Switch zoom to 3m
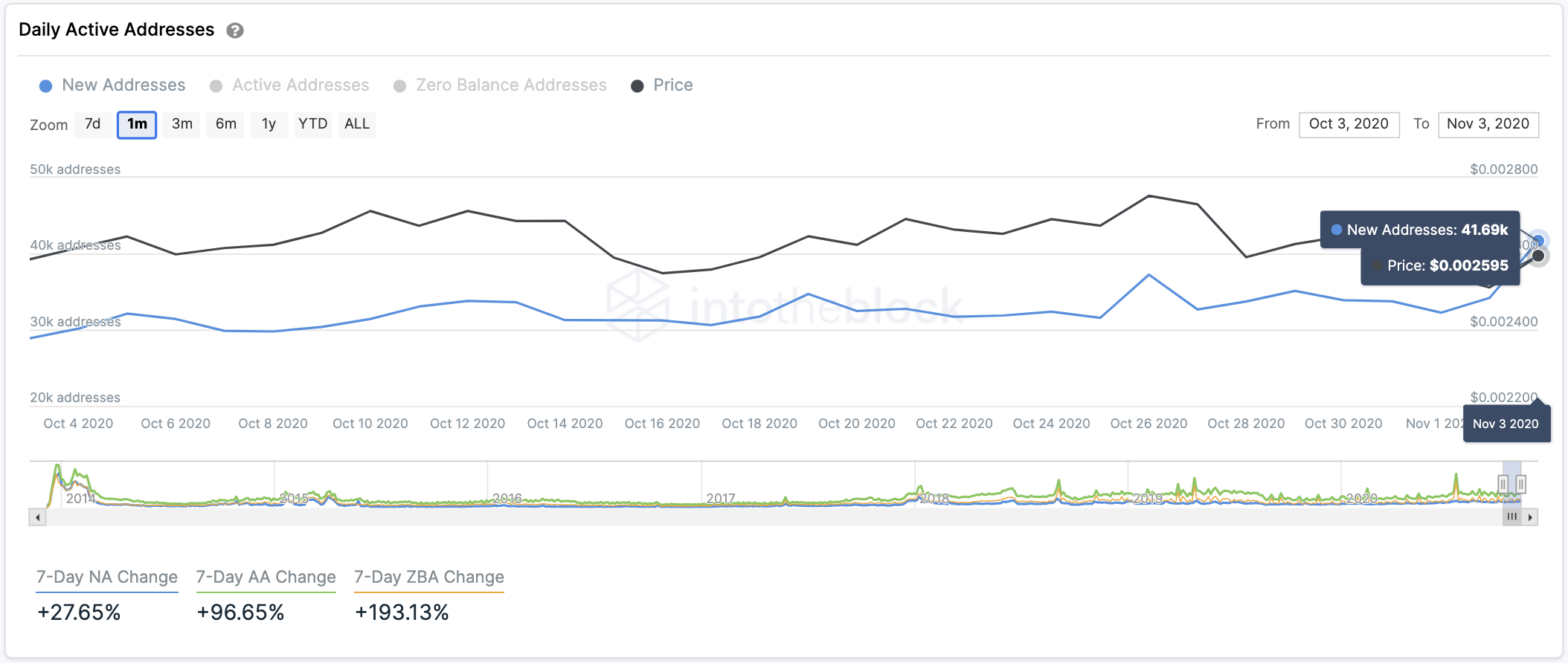1568x663 pixels. 182,124
